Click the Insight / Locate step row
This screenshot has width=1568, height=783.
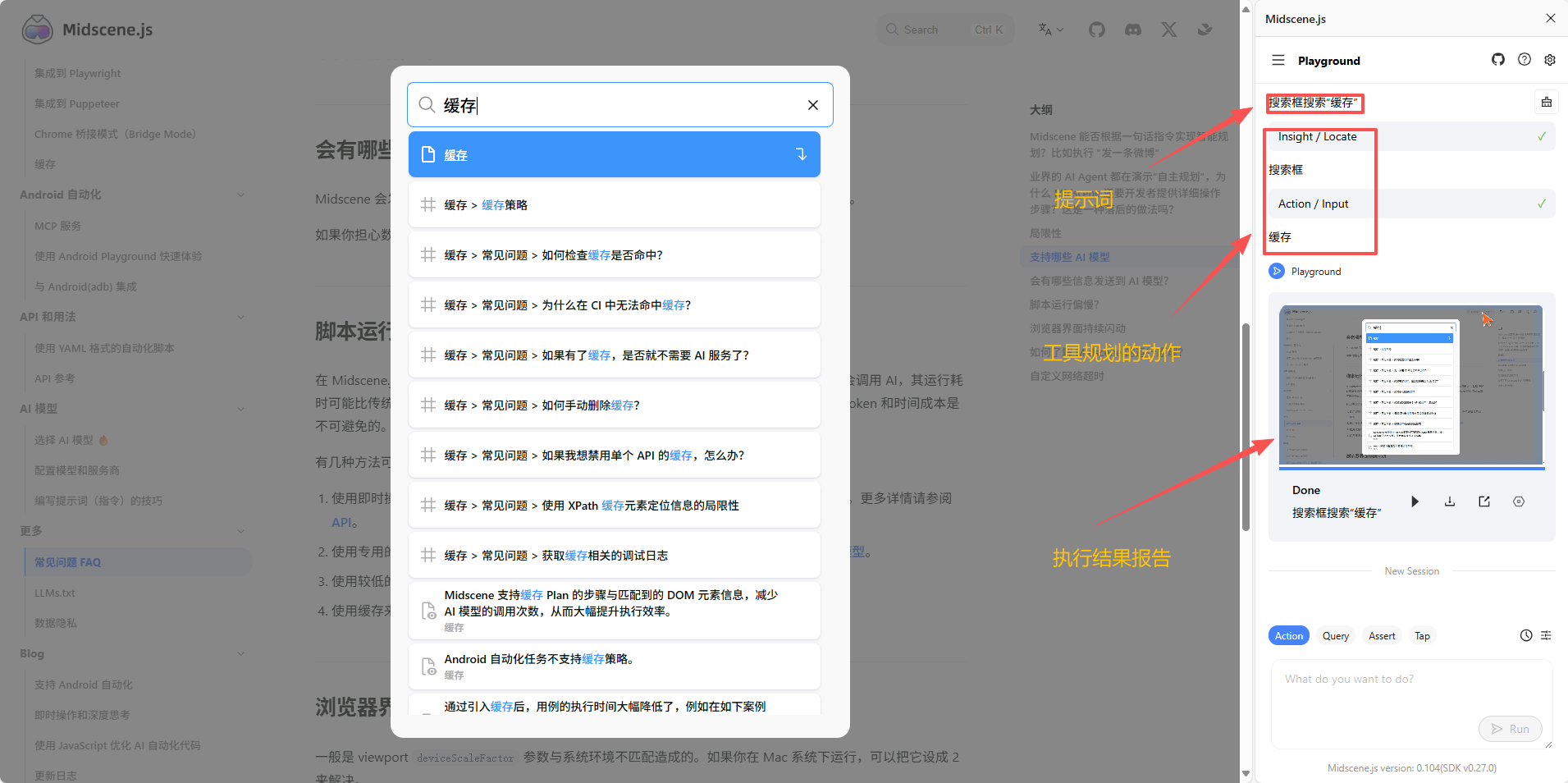(x=1411, y=136)
